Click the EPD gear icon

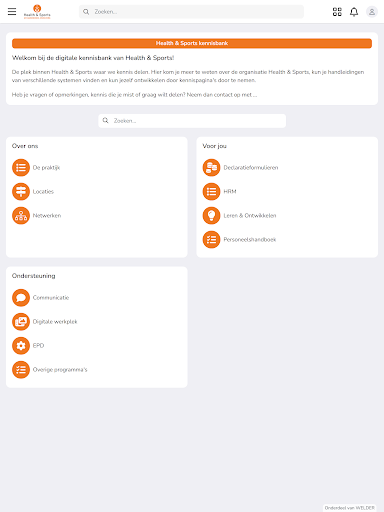(21, 345)
